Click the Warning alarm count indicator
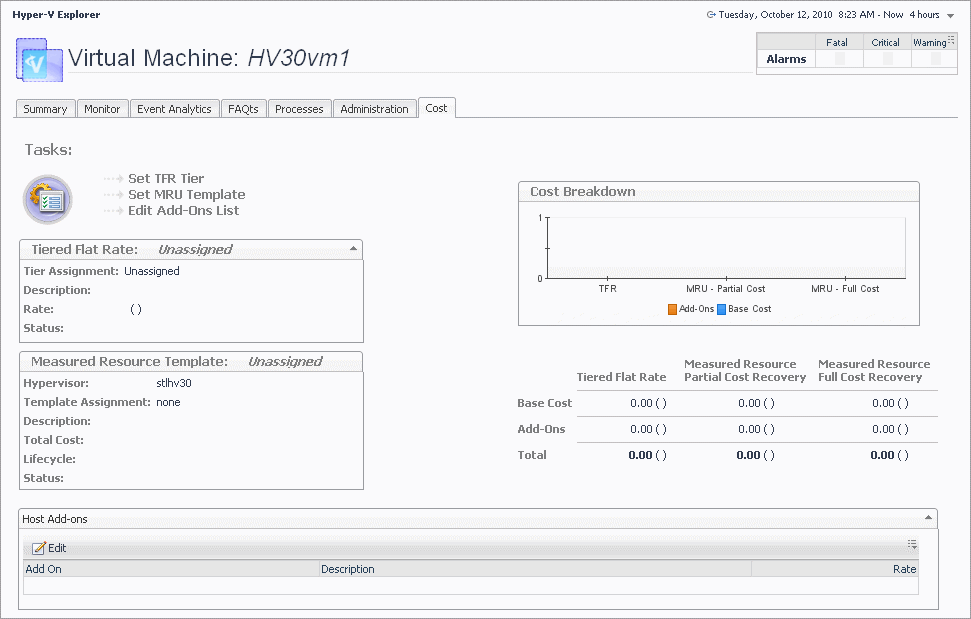The image size is (971, 619). click(x=935, y=60)
